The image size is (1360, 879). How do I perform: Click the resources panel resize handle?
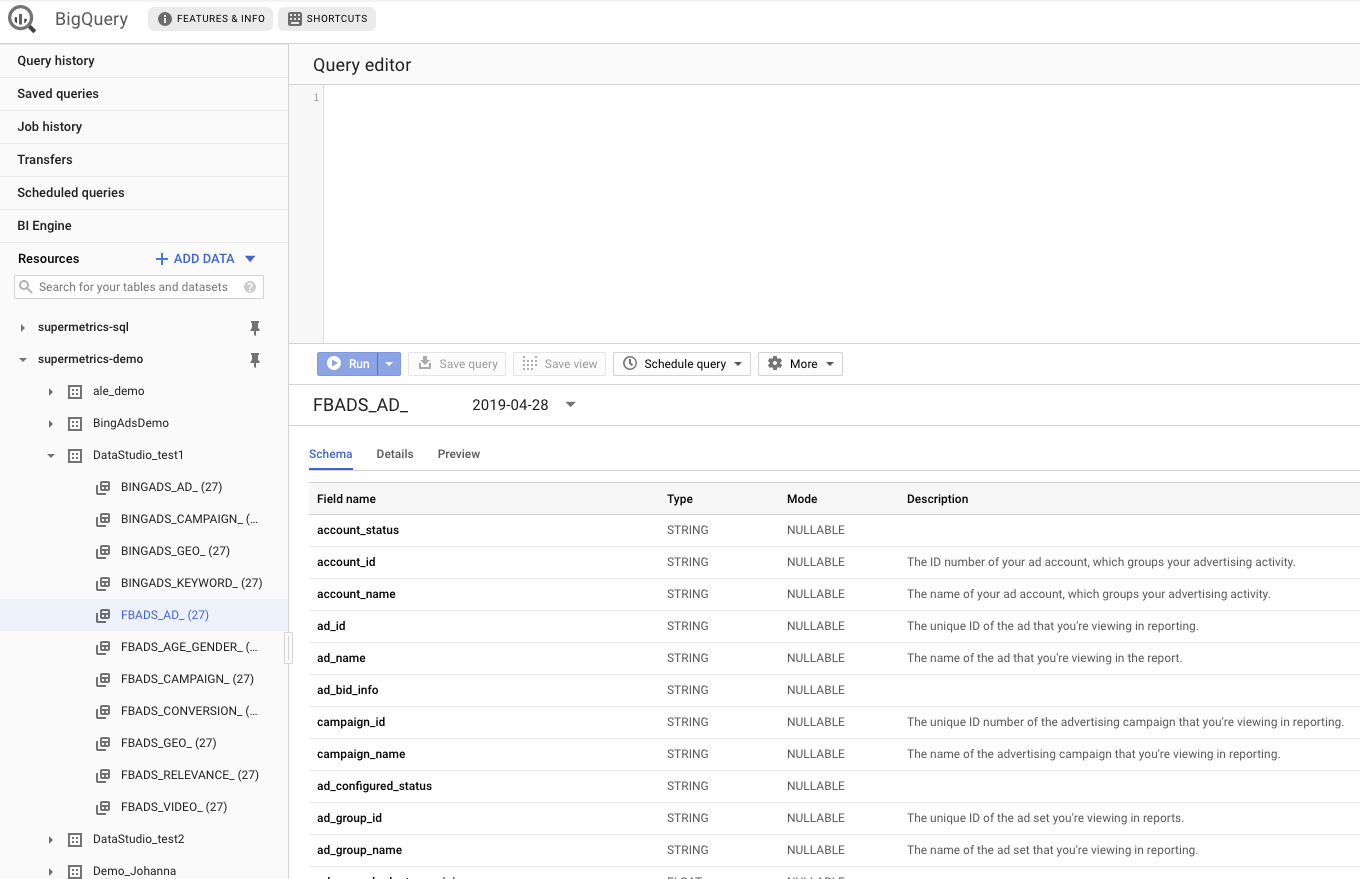288,648
